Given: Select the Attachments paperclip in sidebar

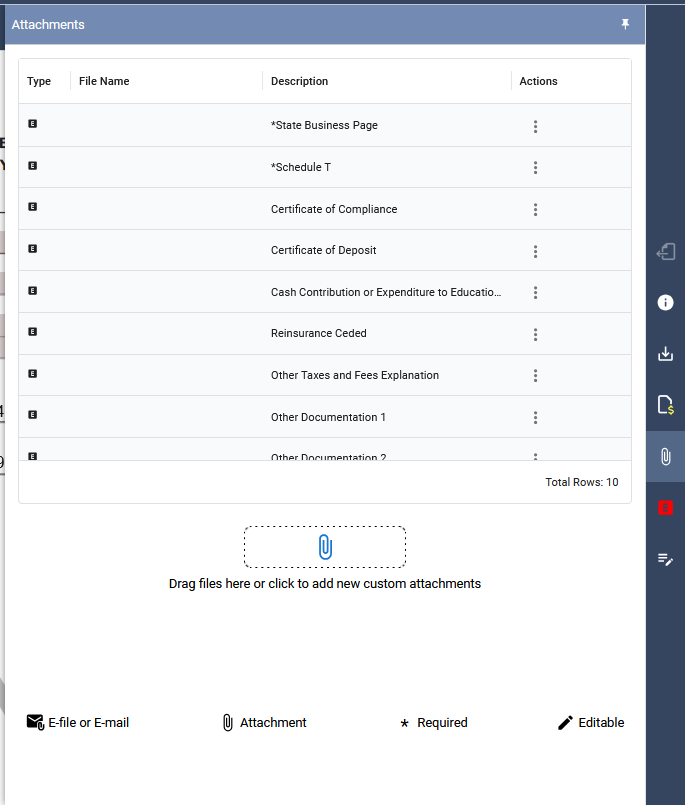Looking at the screenshot, I should pos(665,456).
